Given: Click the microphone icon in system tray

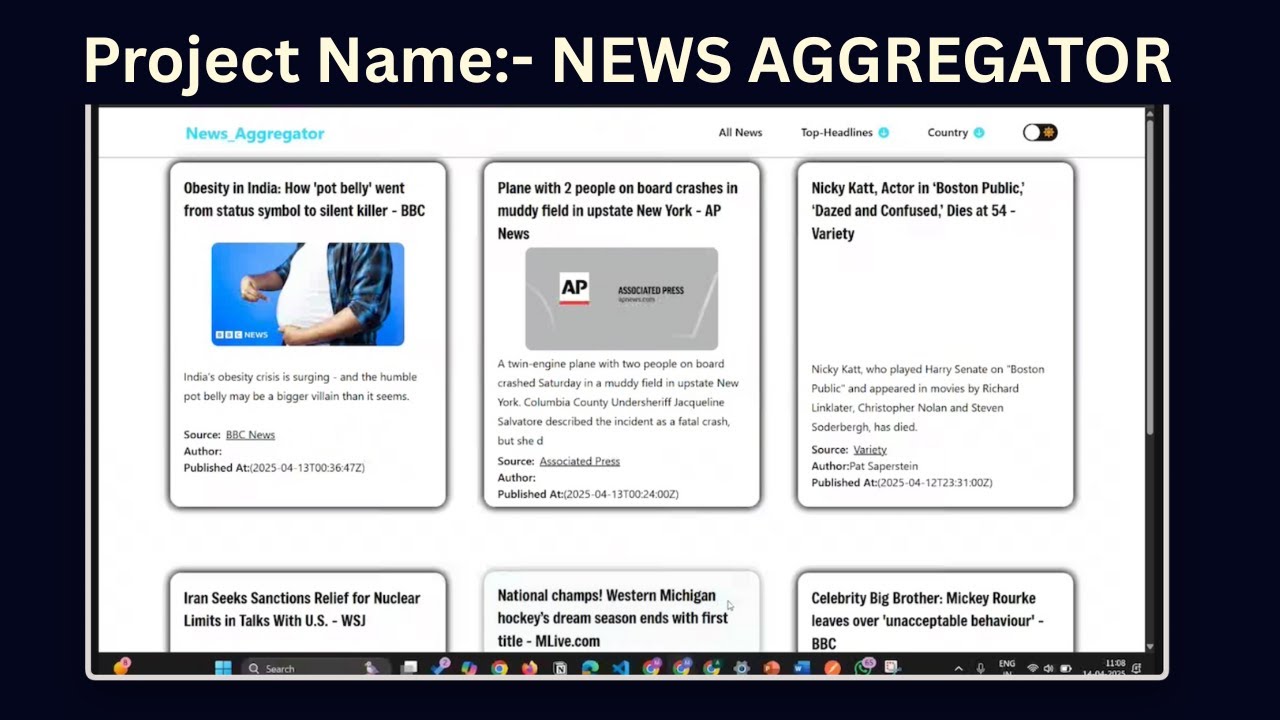Looking at the screenshot, I should coord(980,668).
